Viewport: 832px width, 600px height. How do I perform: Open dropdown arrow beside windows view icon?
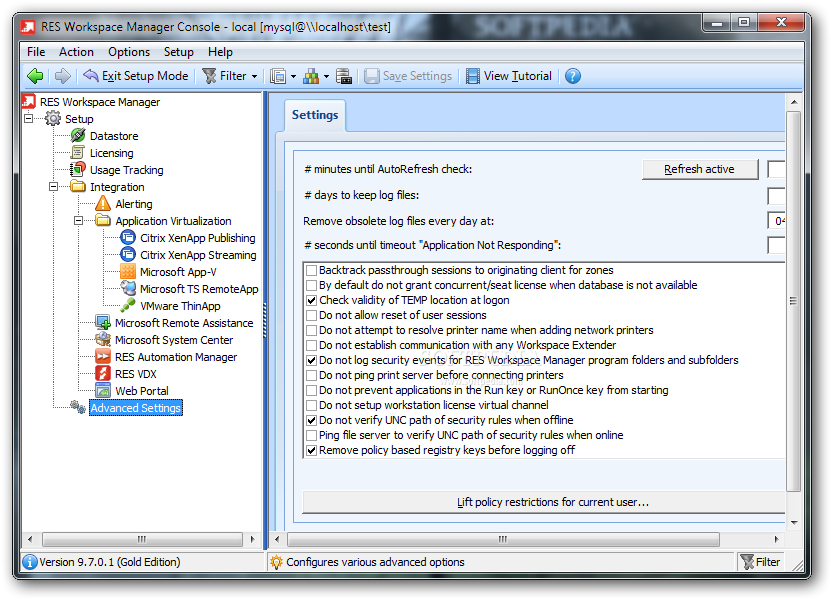pyautogui.click(x=293, y=76)
